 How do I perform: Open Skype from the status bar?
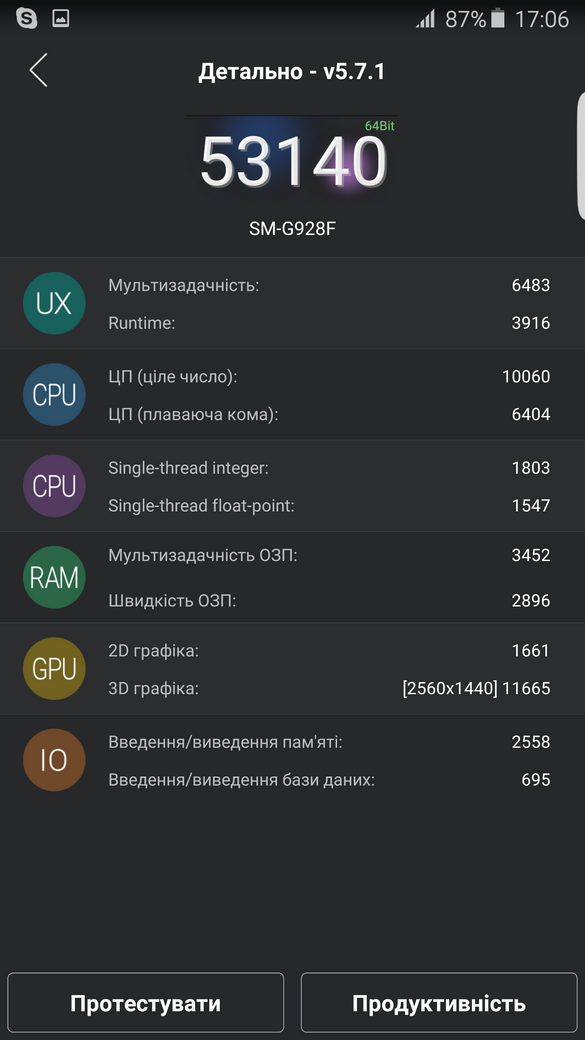click(x=26, y=17)
